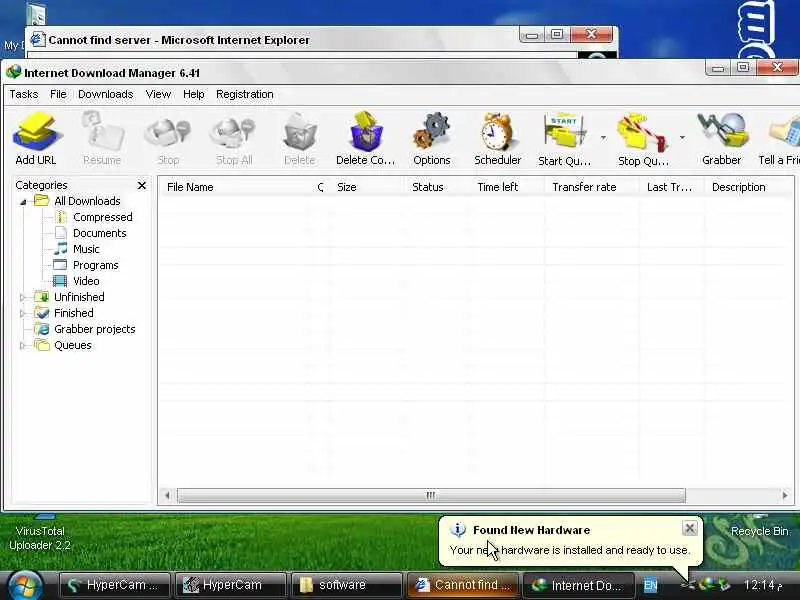Open the Stop Queue dropdown arrow

[682, 138]
